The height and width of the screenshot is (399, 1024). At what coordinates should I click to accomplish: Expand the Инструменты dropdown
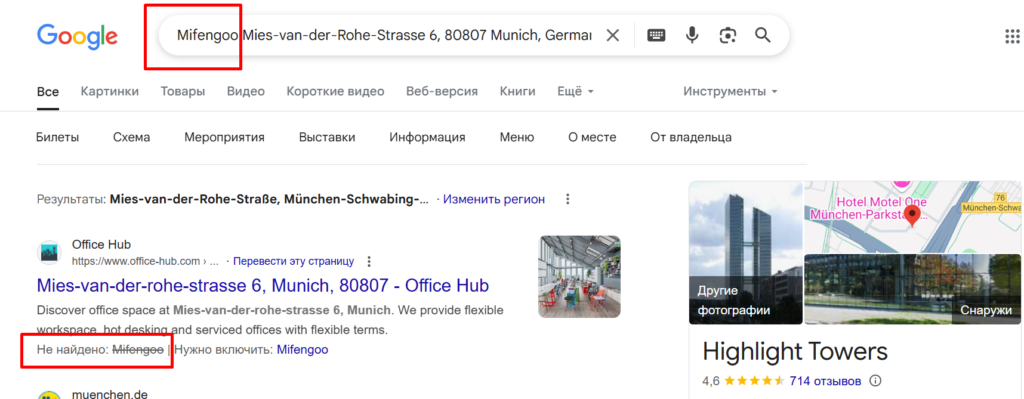click(x=730, y=91)
